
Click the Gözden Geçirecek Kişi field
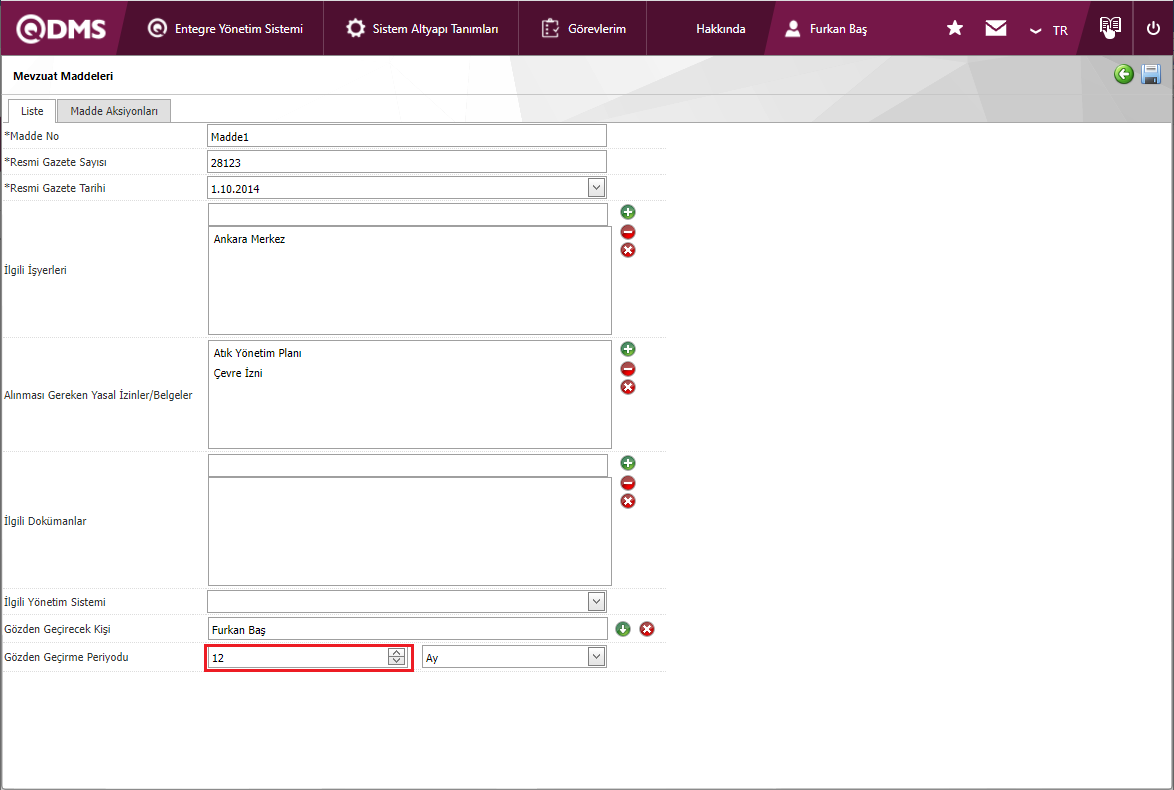[407, 629]
